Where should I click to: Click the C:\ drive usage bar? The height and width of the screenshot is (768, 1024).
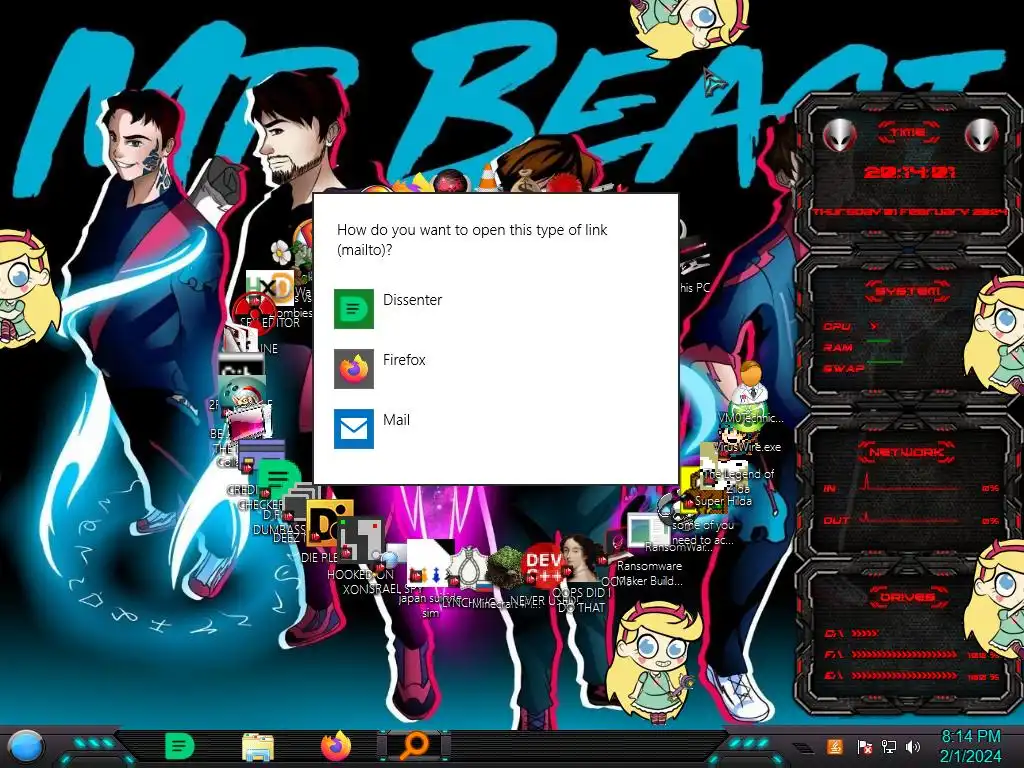pyautogui.click(x=865, y=633)
